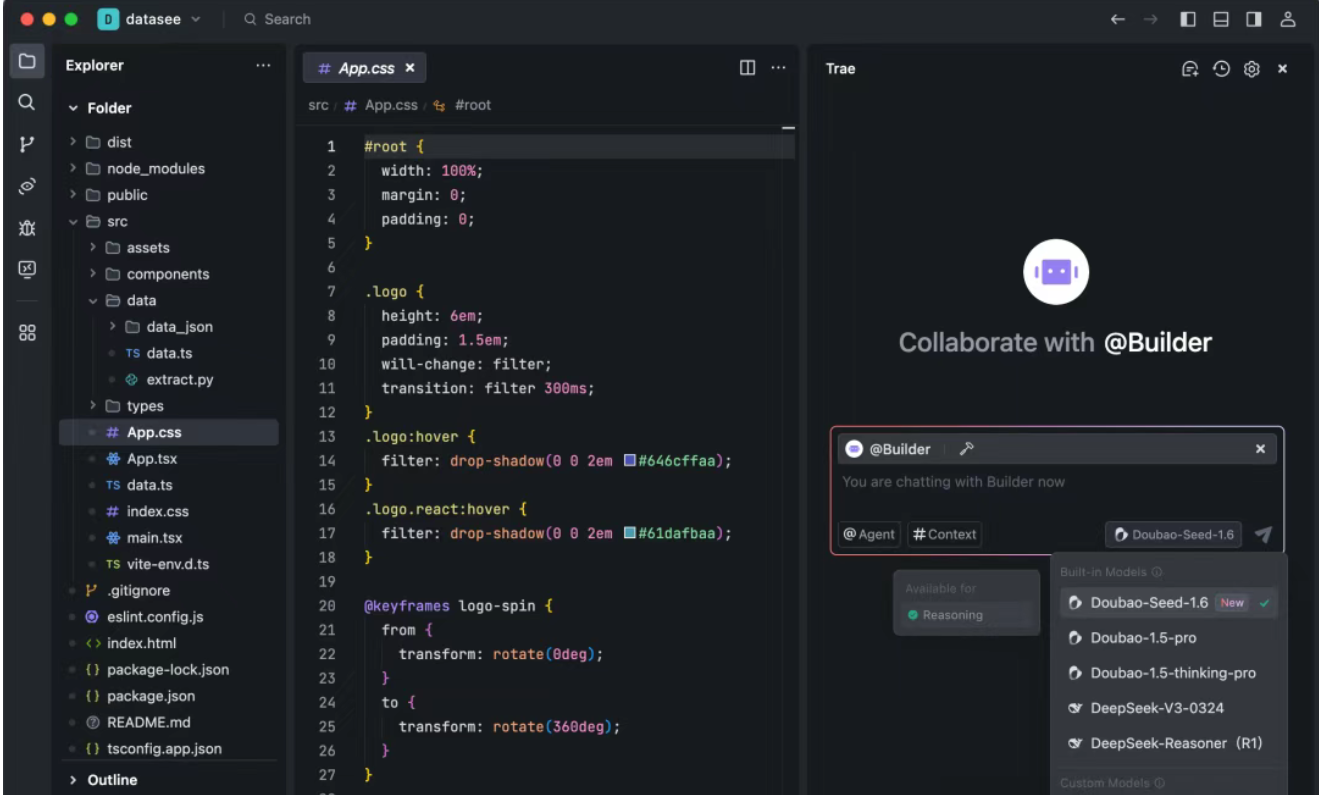The height and width of the screenshot is (795, 1319).
Task: Open index.css in the explorer
Action: [x=157, y=512]
